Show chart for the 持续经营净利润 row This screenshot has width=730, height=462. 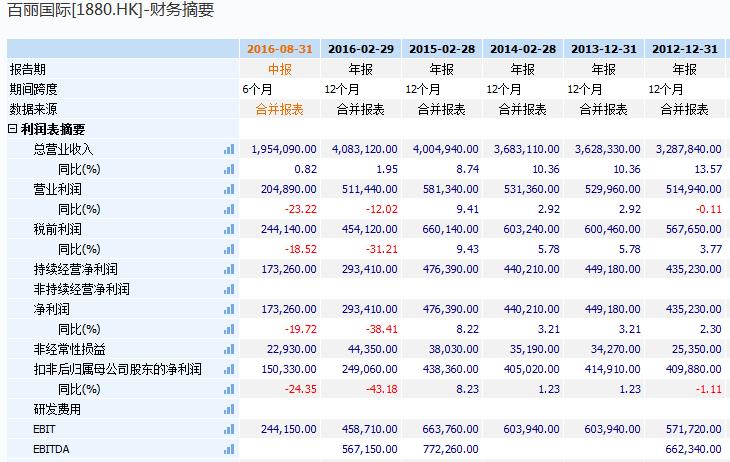229,269
